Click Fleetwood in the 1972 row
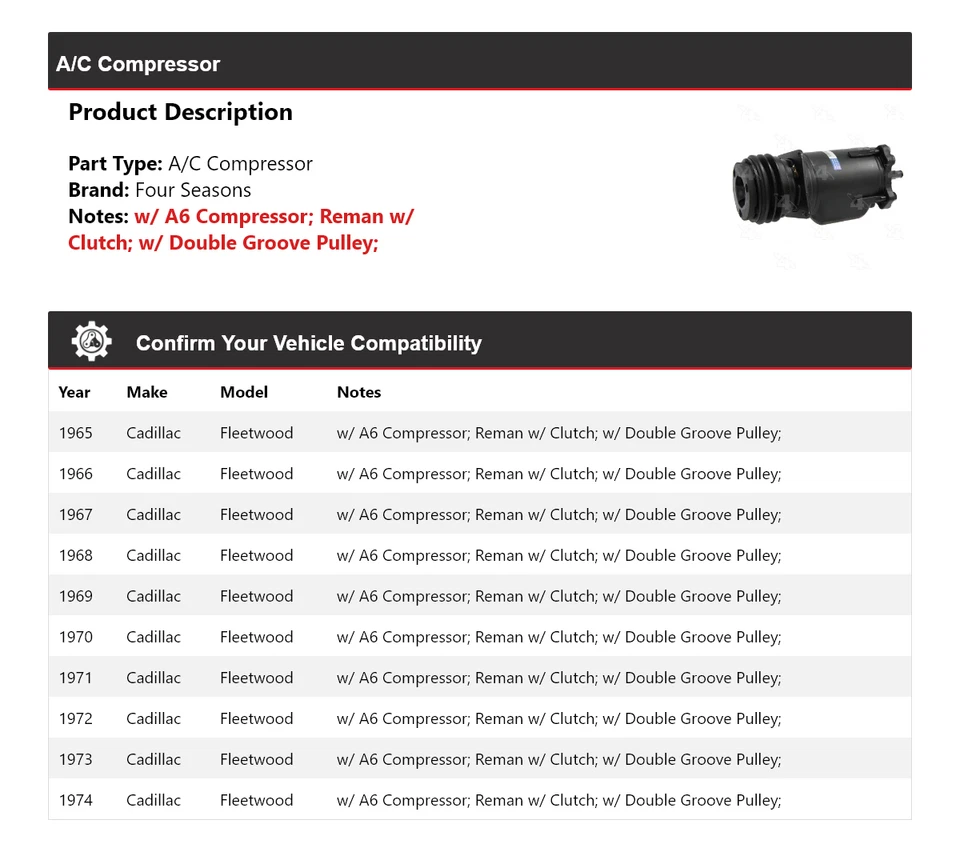 (257, 719)
